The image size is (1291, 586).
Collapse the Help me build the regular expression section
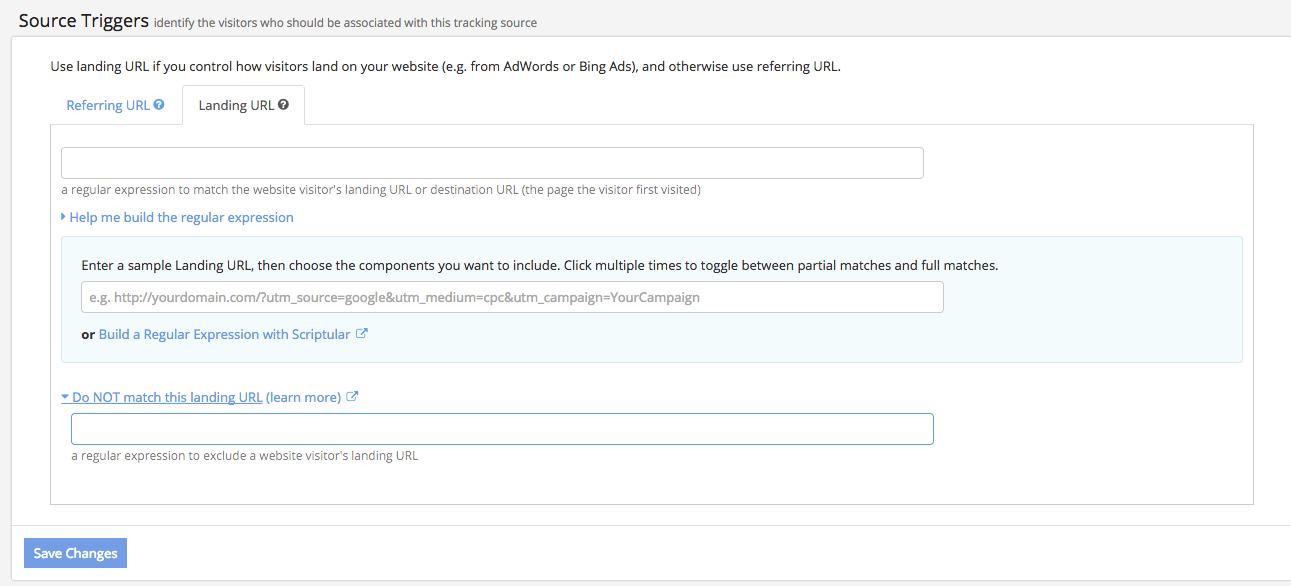181,217
